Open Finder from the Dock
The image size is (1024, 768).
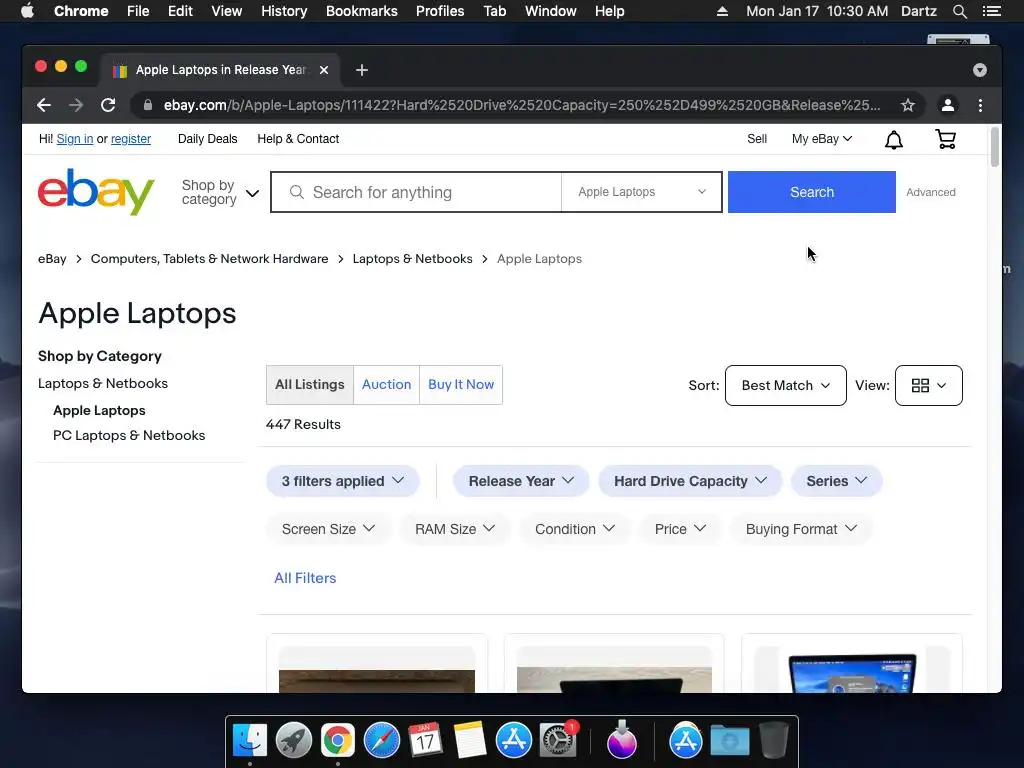click(250, 741)
